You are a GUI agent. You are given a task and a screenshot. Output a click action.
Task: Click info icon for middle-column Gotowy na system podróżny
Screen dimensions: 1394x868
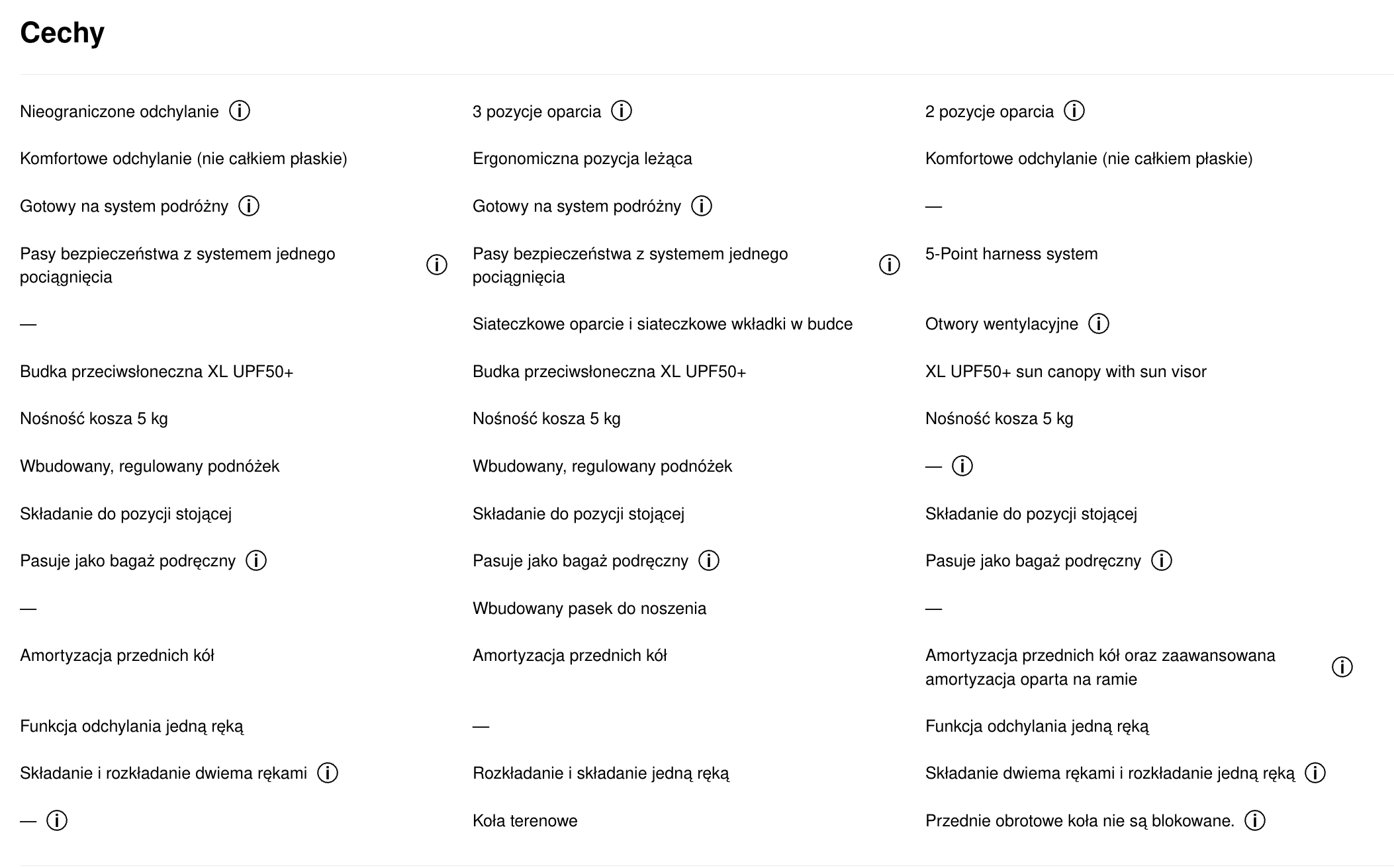tap(702, 206)
